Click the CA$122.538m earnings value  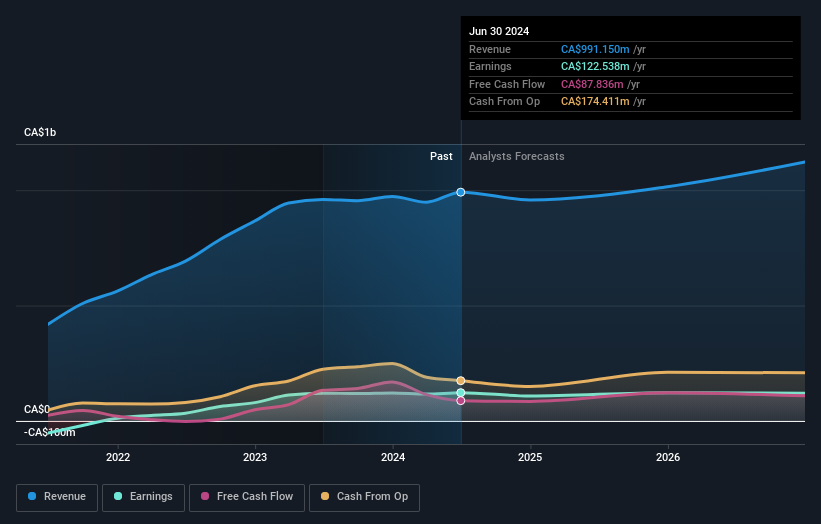point(595,66)
